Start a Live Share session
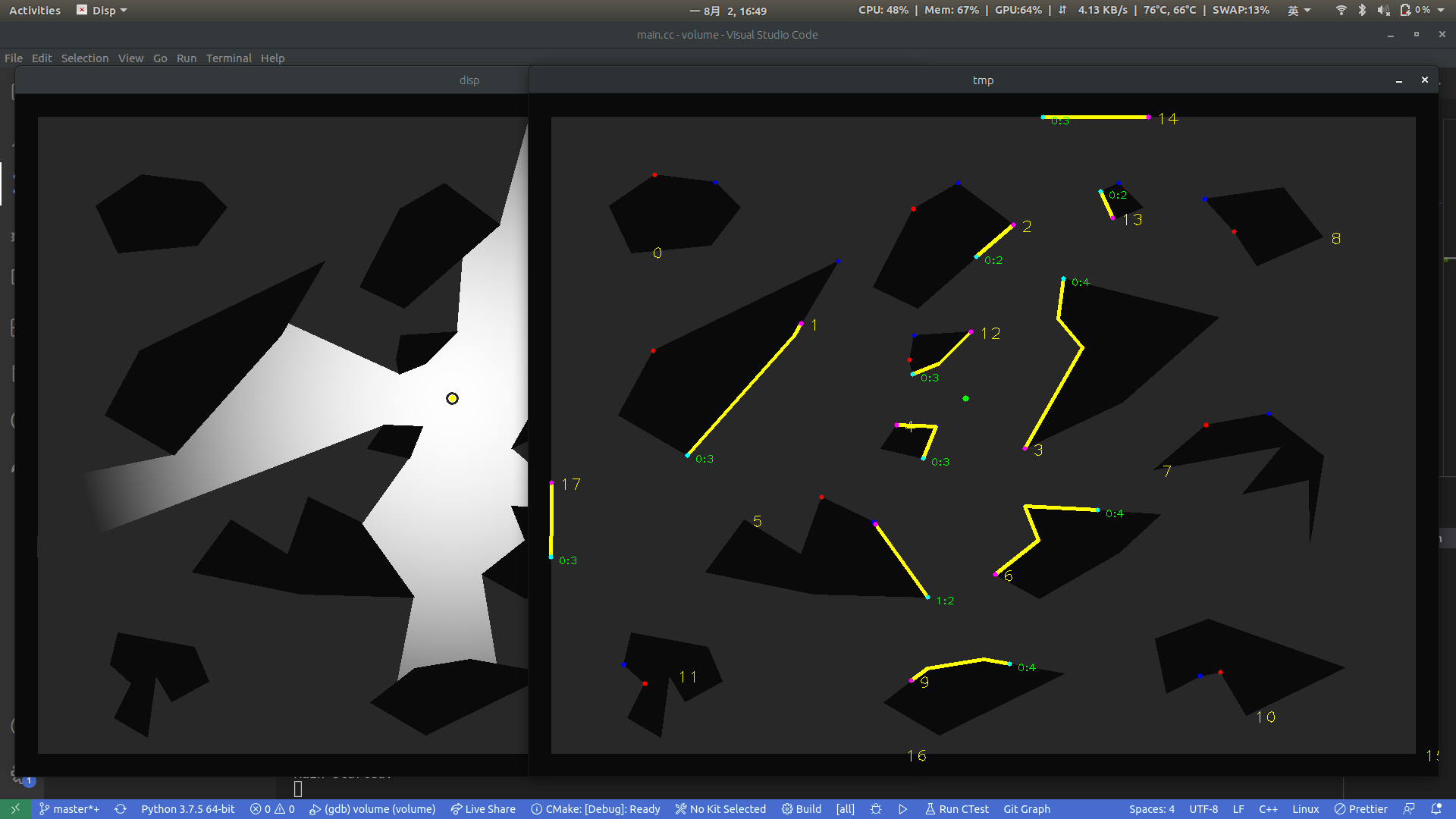Image resolution: width=1456 pixels, height=819 pixels. [x=483, y=809]
